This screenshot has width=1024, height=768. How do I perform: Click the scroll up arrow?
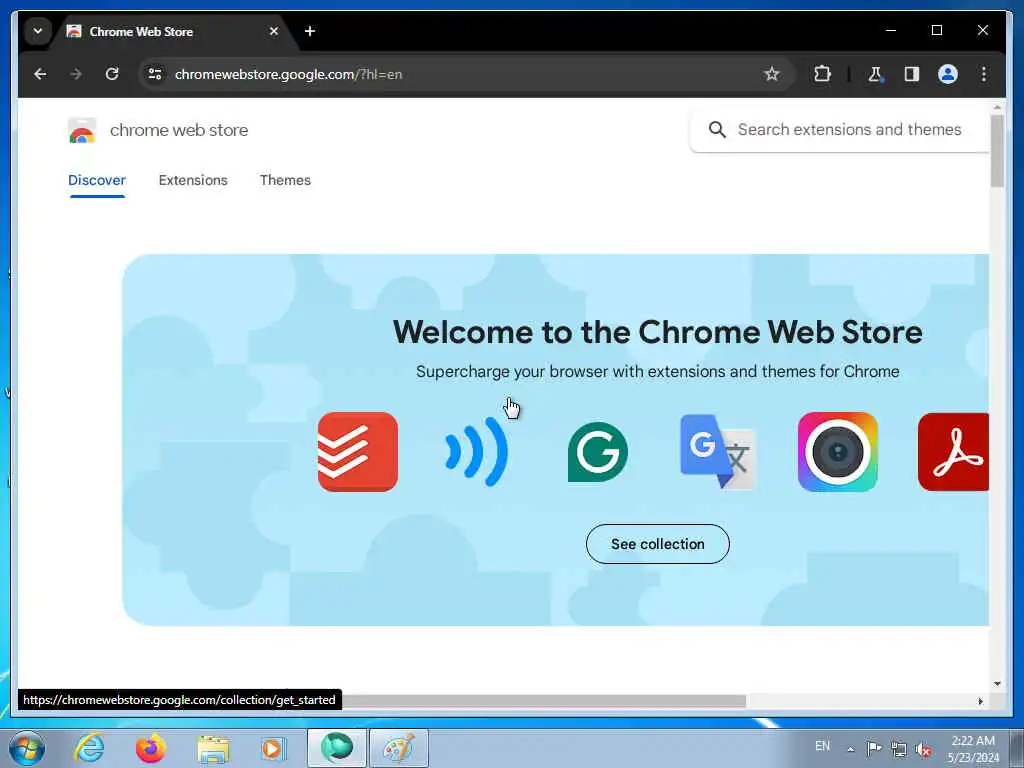(997, 107)
